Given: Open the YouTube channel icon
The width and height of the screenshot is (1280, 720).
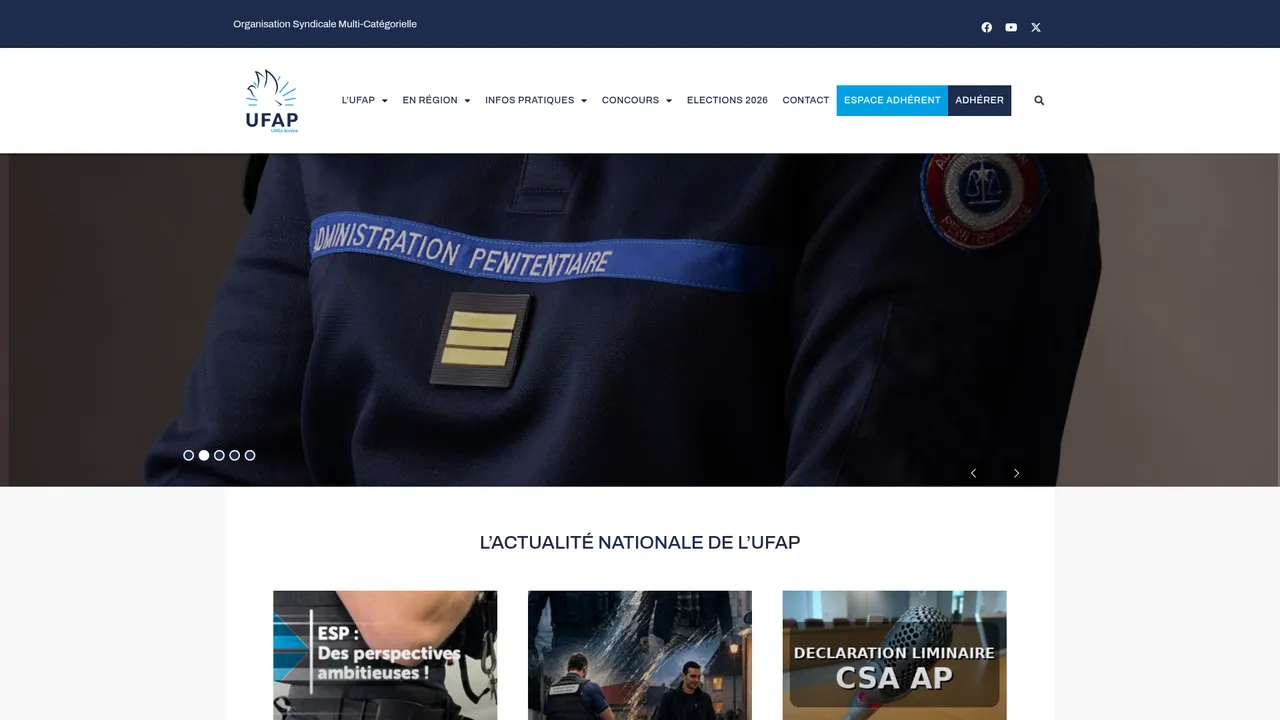Looking at the screenshot, I should [1011, 27].
